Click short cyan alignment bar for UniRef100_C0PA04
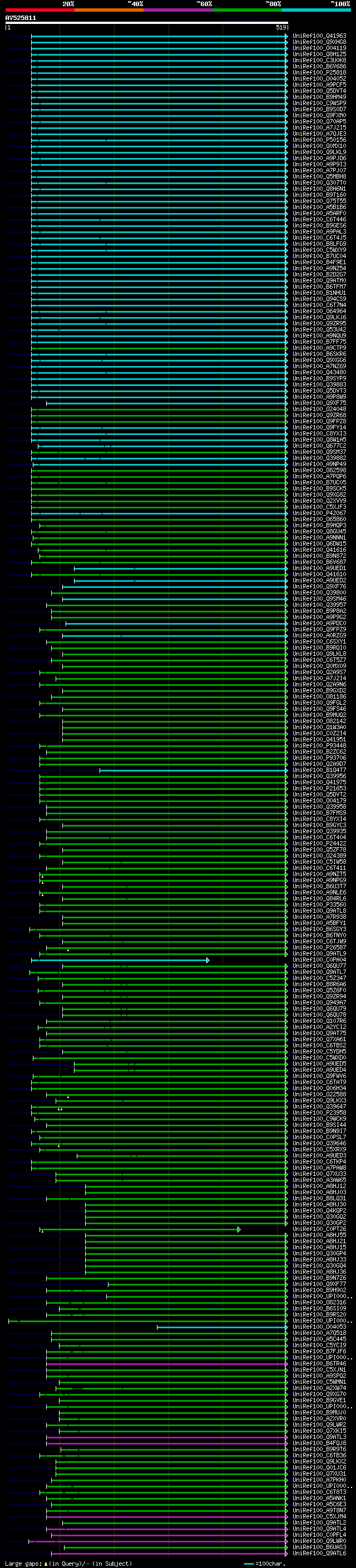Screen dimensions: 356x1568 tap(121, 961)
